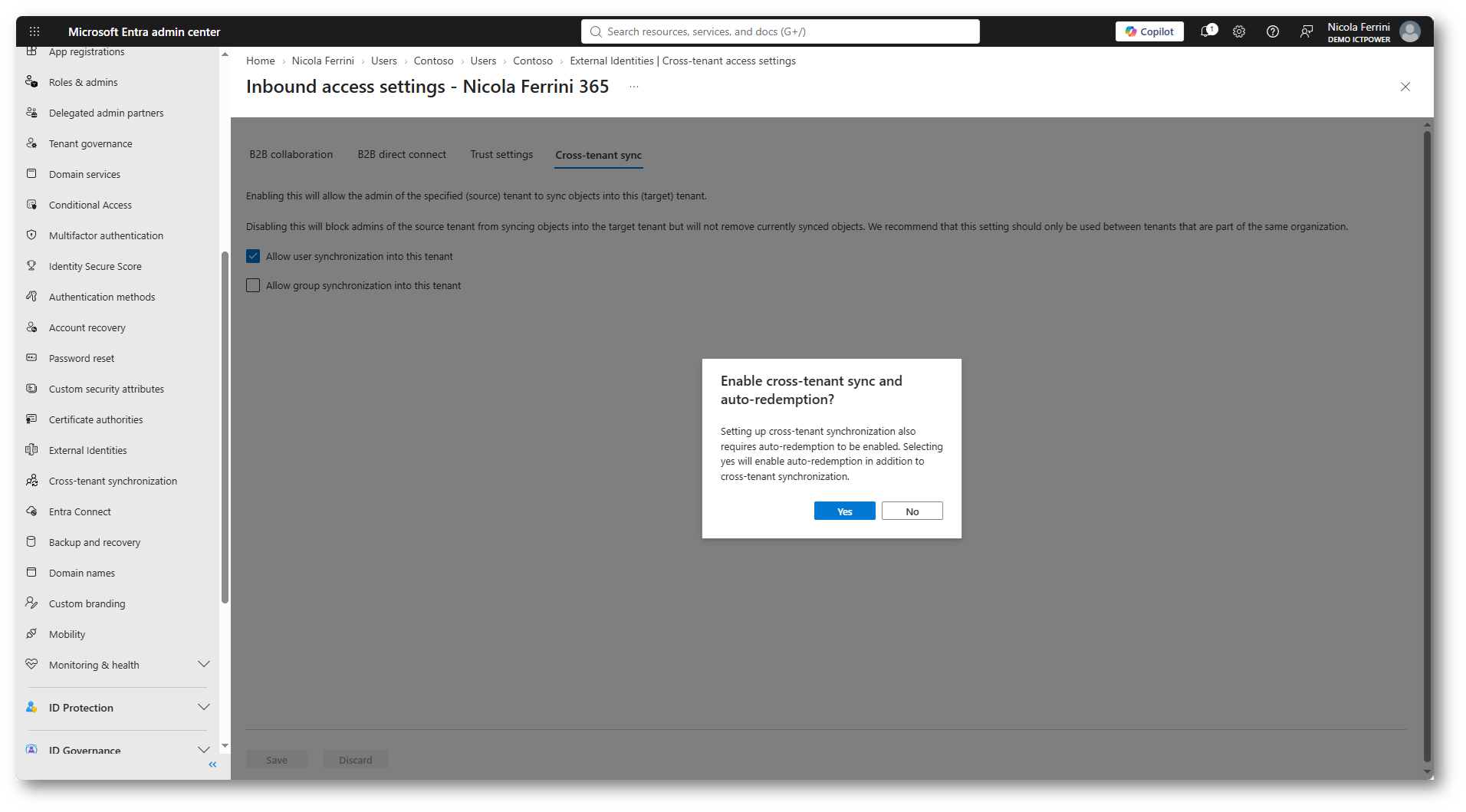Click the Custom branding icon
Image resolution: width=1466 pixels, height=812 pixels.
pyautogui.click(x=31, y=603)
